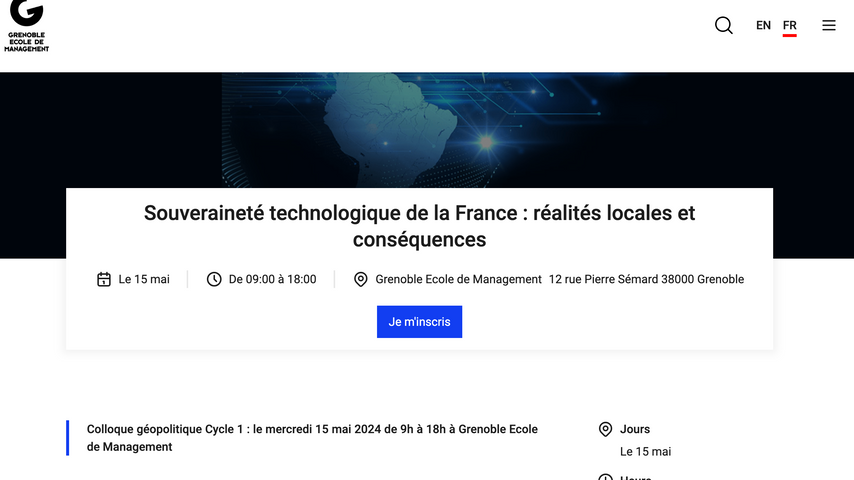Click the text 'Le 15 mai' in the event card
Image resolution: width=854 pixels, height=480 pixels.
[x=144, y=280]
